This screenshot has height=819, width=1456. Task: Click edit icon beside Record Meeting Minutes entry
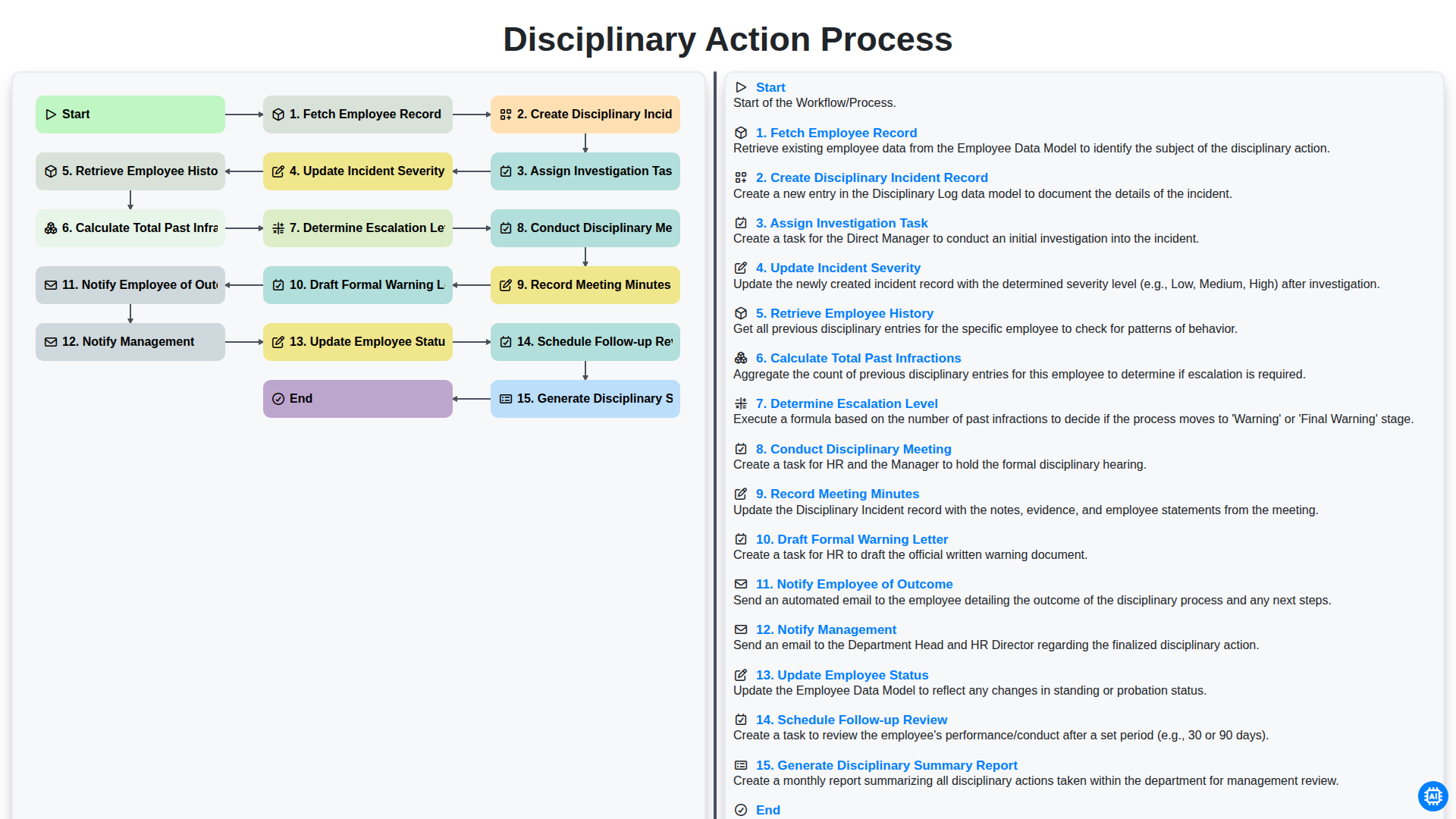click(x=741, y=494)
